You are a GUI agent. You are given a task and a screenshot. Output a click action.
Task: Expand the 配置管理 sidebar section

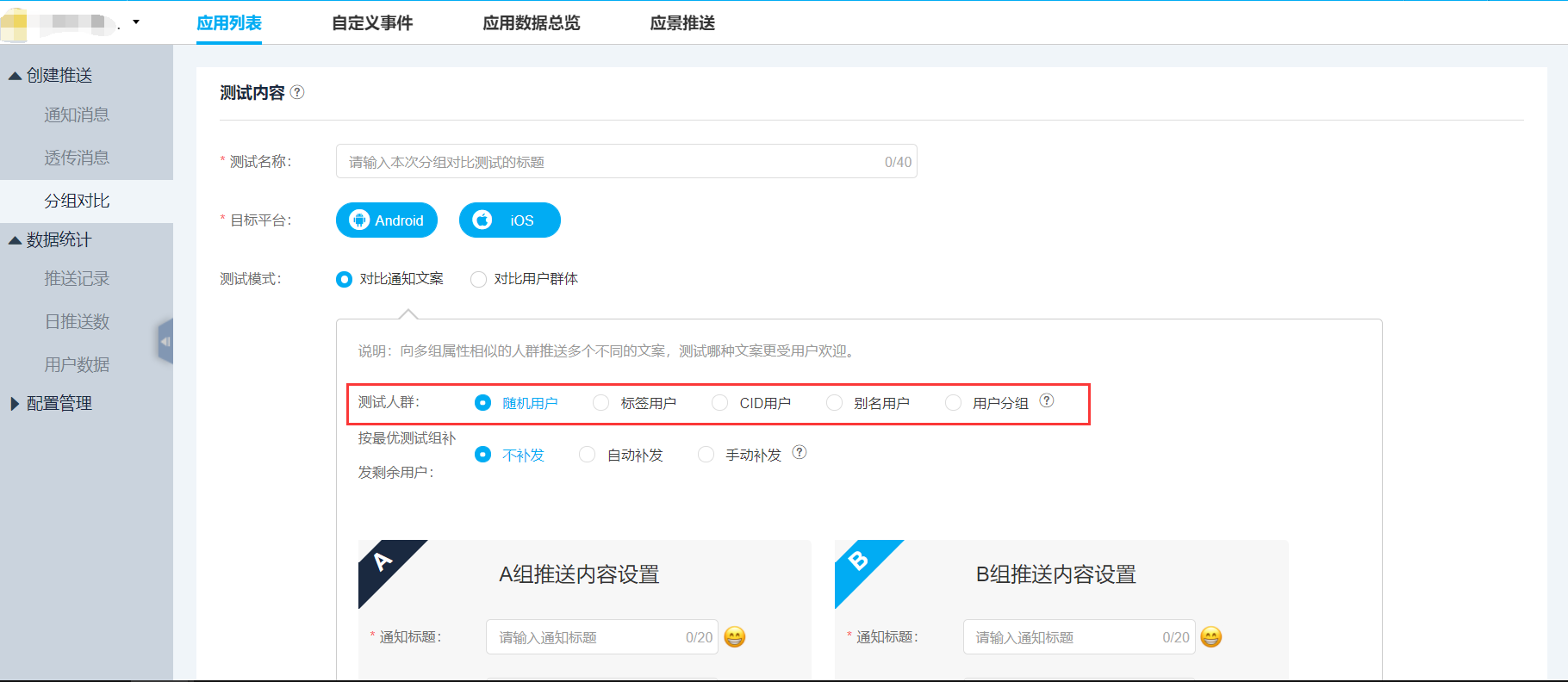(x=15, y=404)
